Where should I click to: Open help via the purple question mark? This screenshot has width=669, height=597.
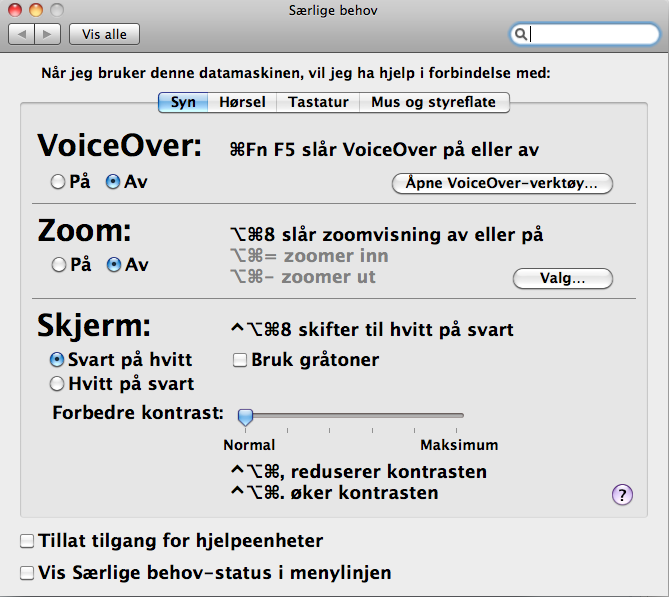point(622,495)
